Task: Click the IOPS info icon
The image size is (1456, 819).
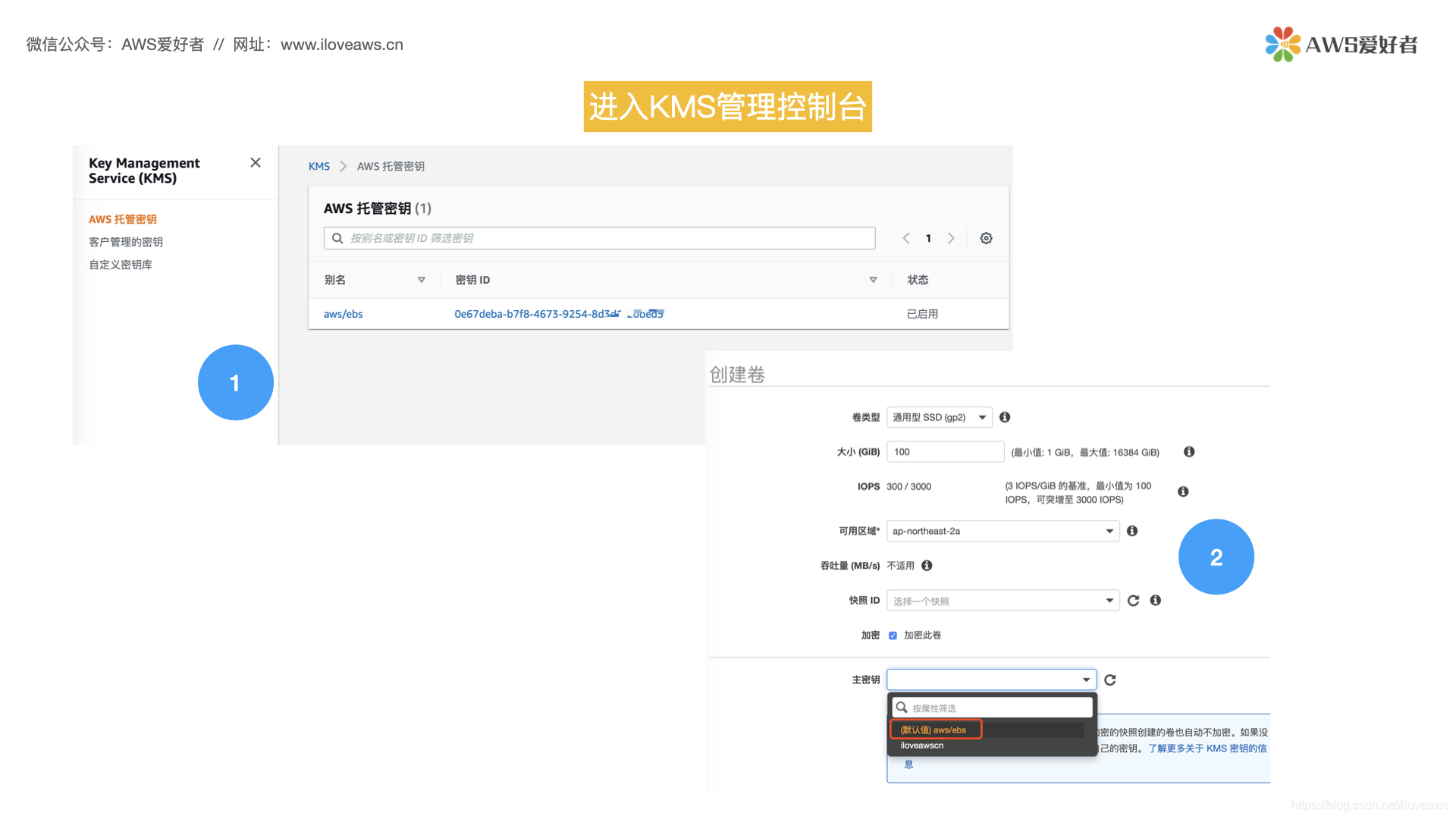Action: click(1183, 491)
